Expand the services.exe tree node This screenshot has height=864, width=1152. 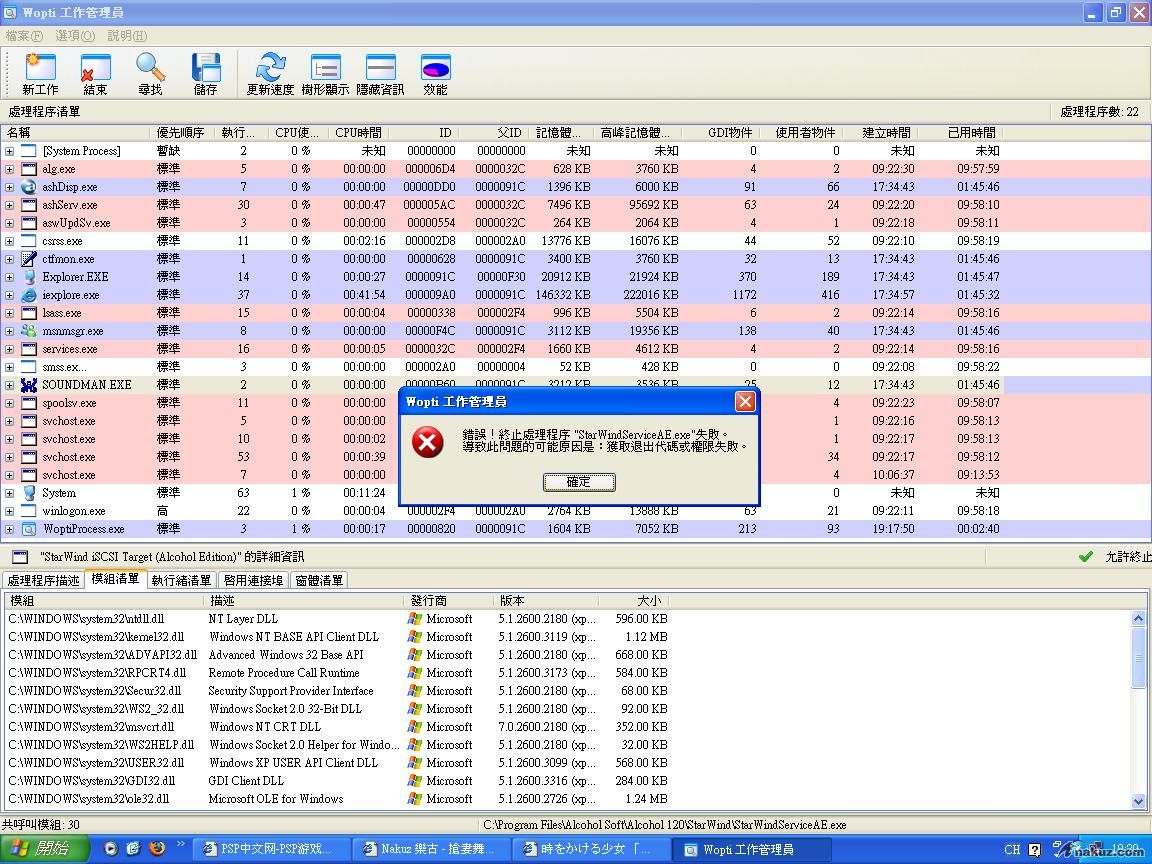9,349
